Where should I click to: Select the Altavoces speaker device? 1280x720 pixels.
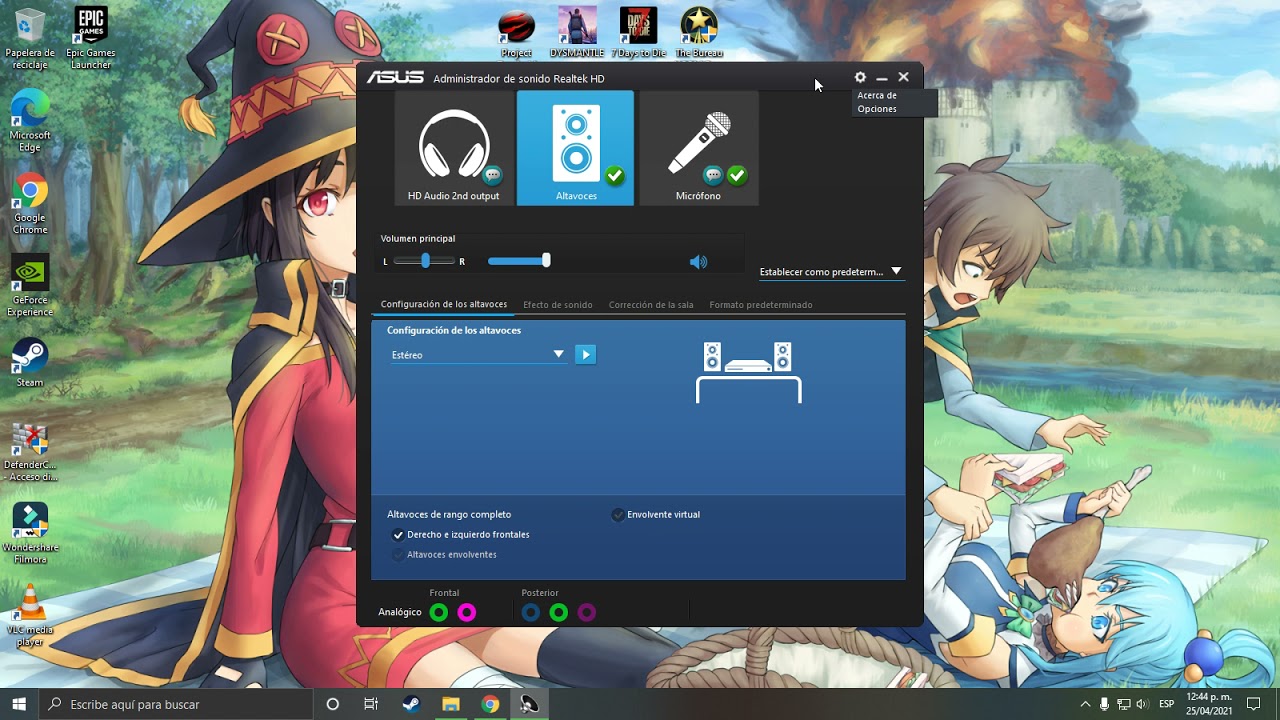[x=575, y=148]
